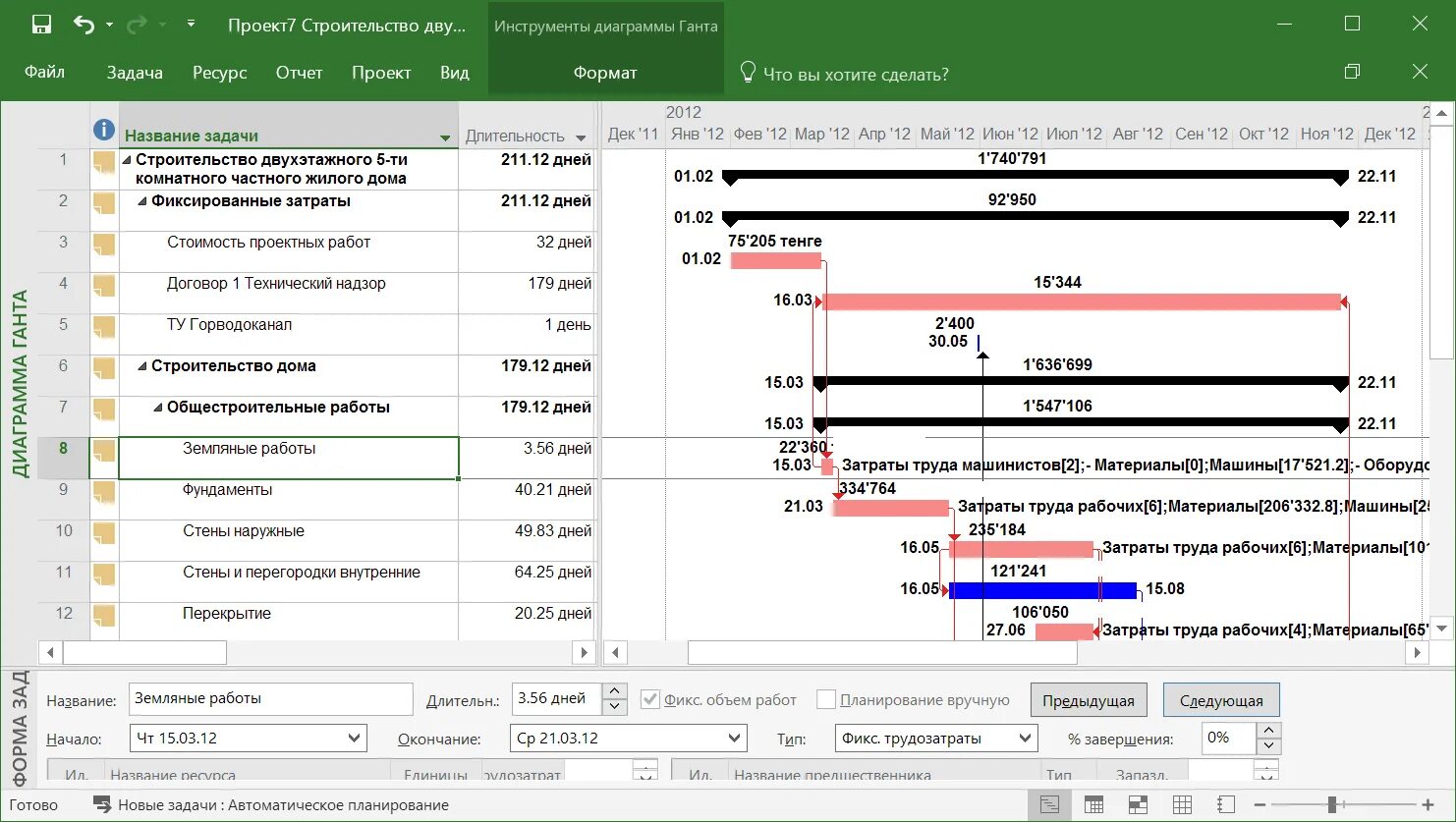Open the Начало date dropdown
The image size is (1456, 822).
click(x=355, y=738)
